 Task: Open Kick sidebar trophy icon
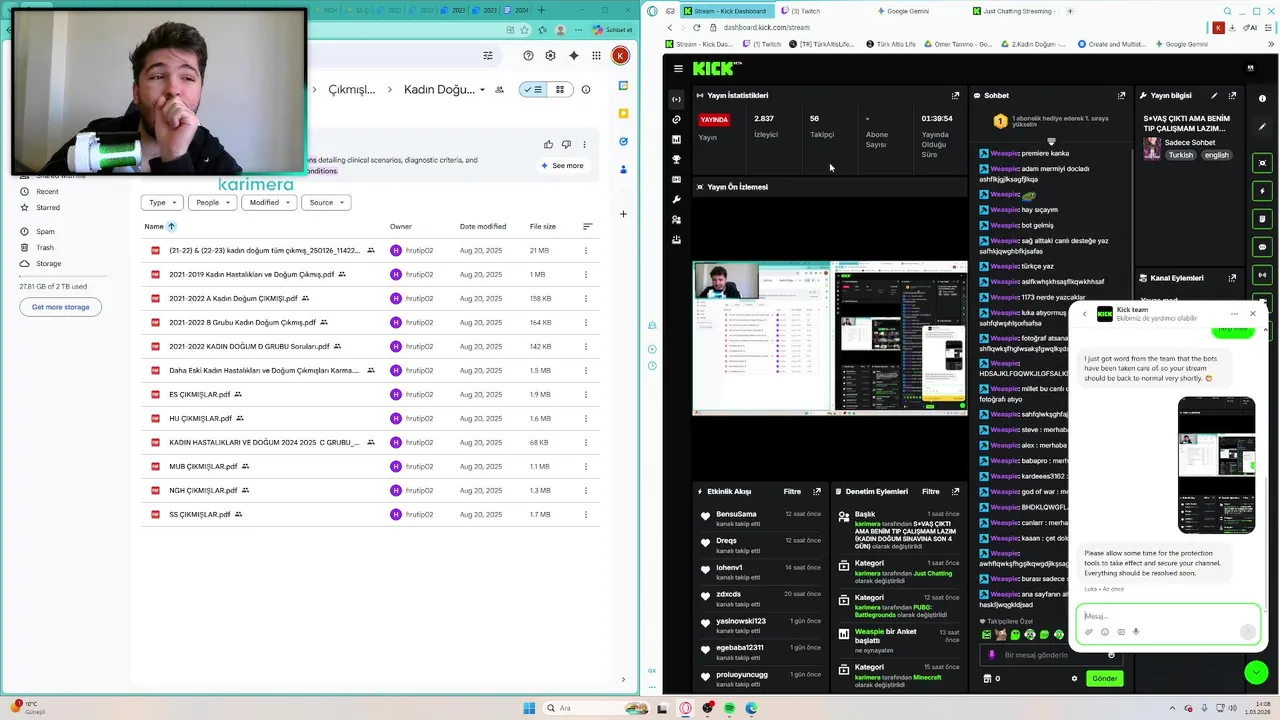(x=677, y=160)
